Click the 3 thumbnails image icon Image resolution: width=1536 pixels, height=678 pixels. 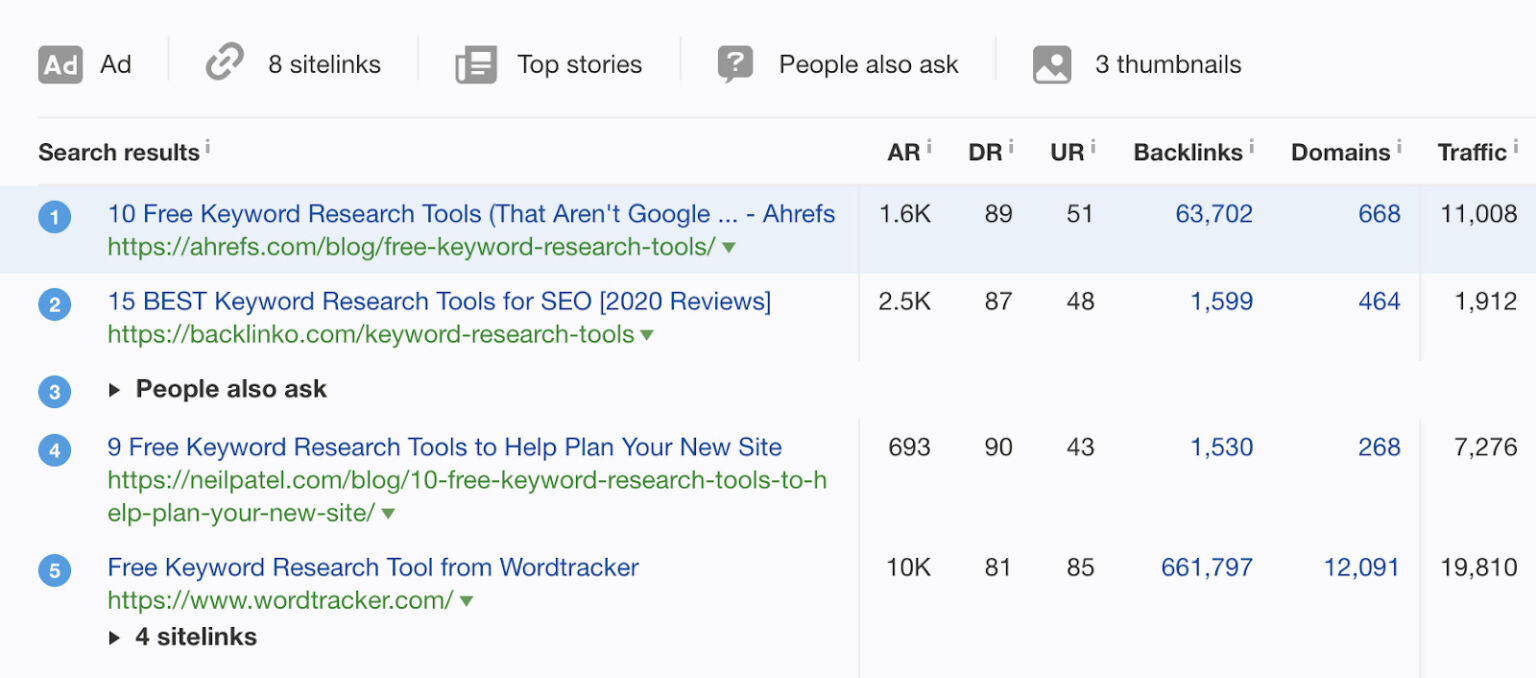pos(1051,62)
